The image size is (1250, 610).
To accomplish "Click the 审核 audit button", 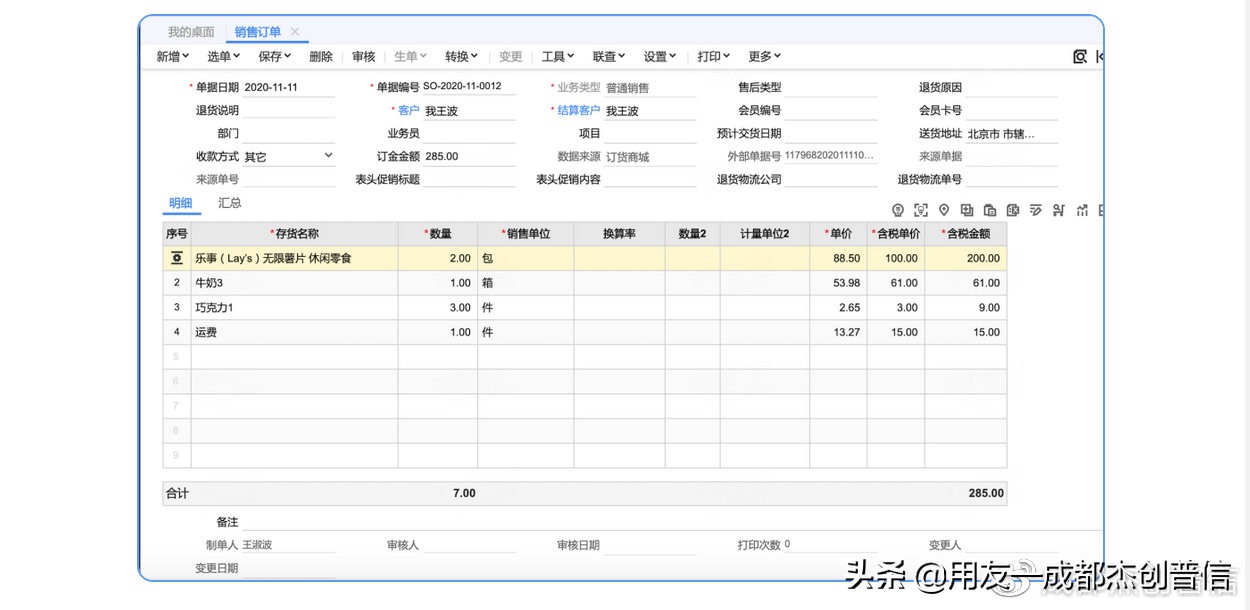I will [363, 57].
